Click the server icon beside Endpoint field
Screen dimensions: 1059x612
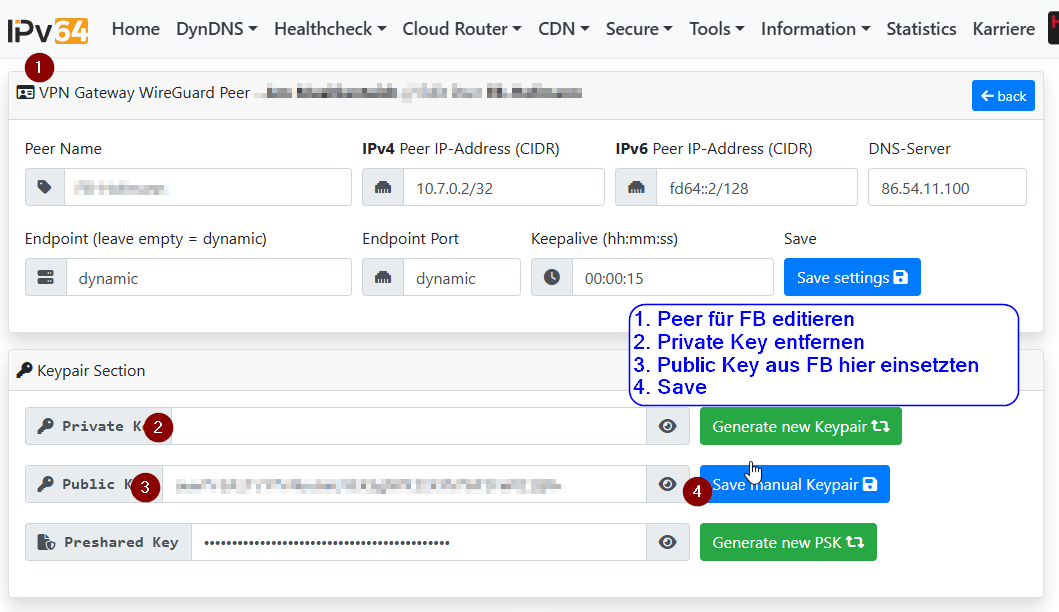coord(46,278)
